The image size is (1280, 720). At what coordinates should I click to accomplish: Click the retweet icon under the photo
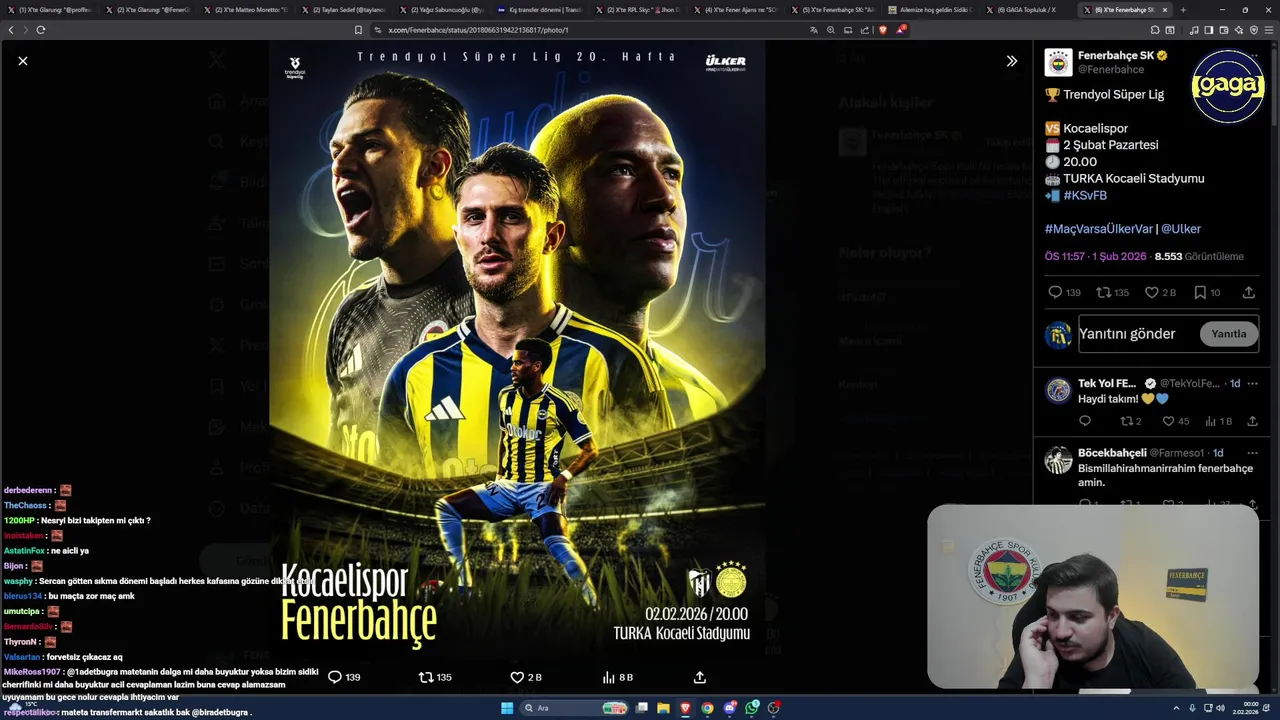click(x=426, y=677)
